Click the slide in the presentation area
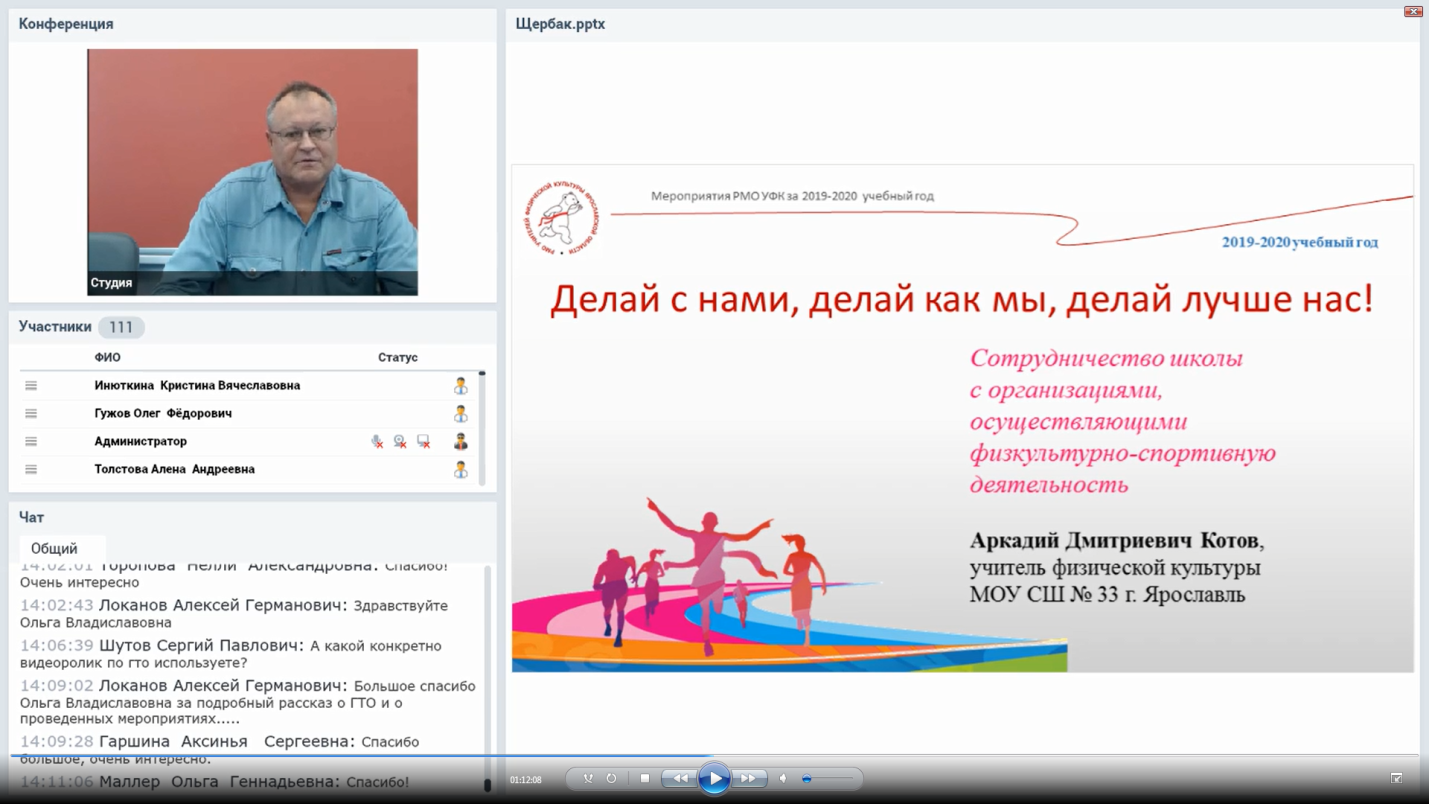This screenshot has width=1429, height=804. tap(962, 418)
